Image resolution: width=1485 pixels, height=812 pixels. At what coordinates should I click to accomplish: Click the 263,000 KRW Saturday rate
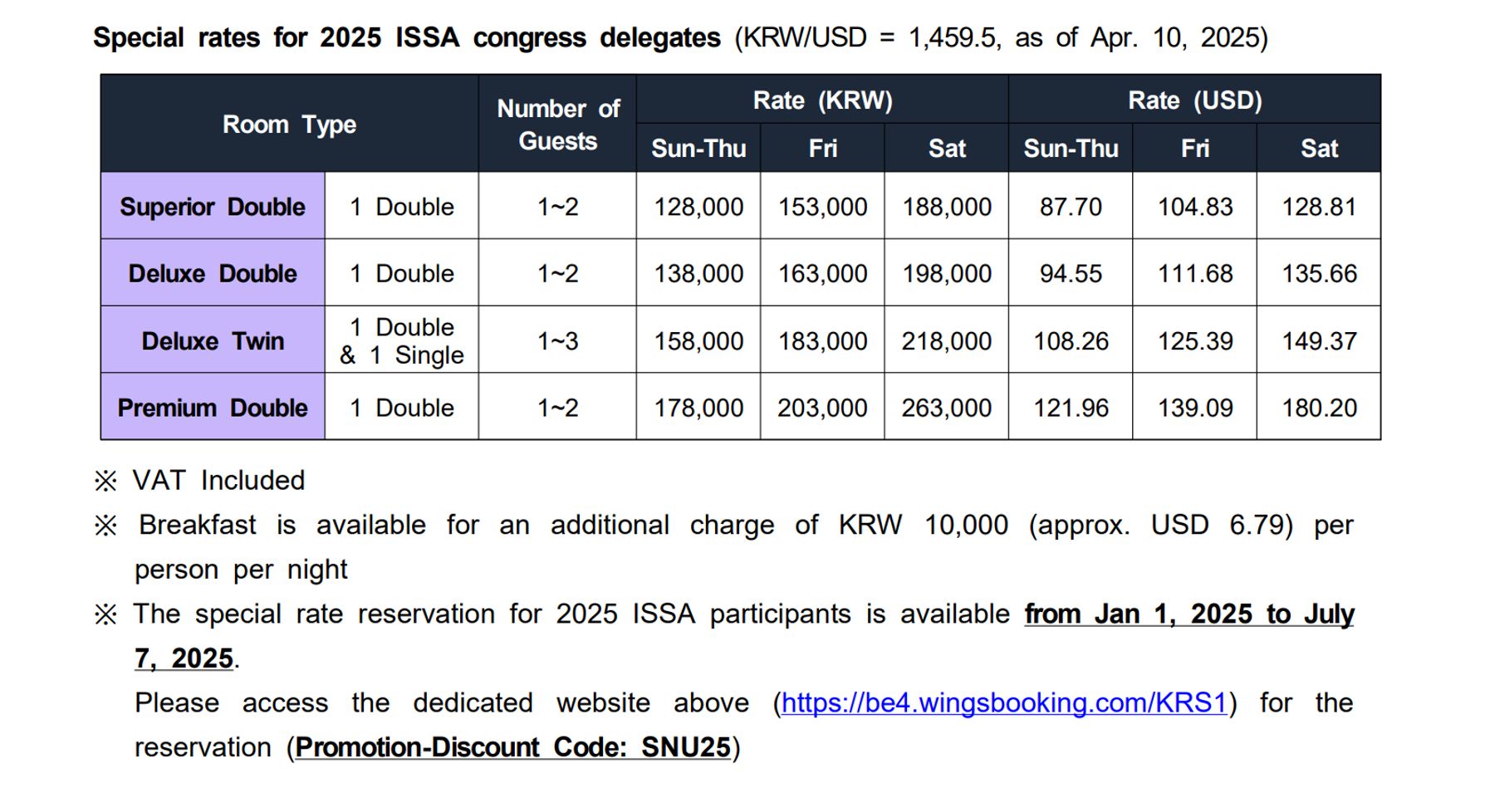point(946,408)
